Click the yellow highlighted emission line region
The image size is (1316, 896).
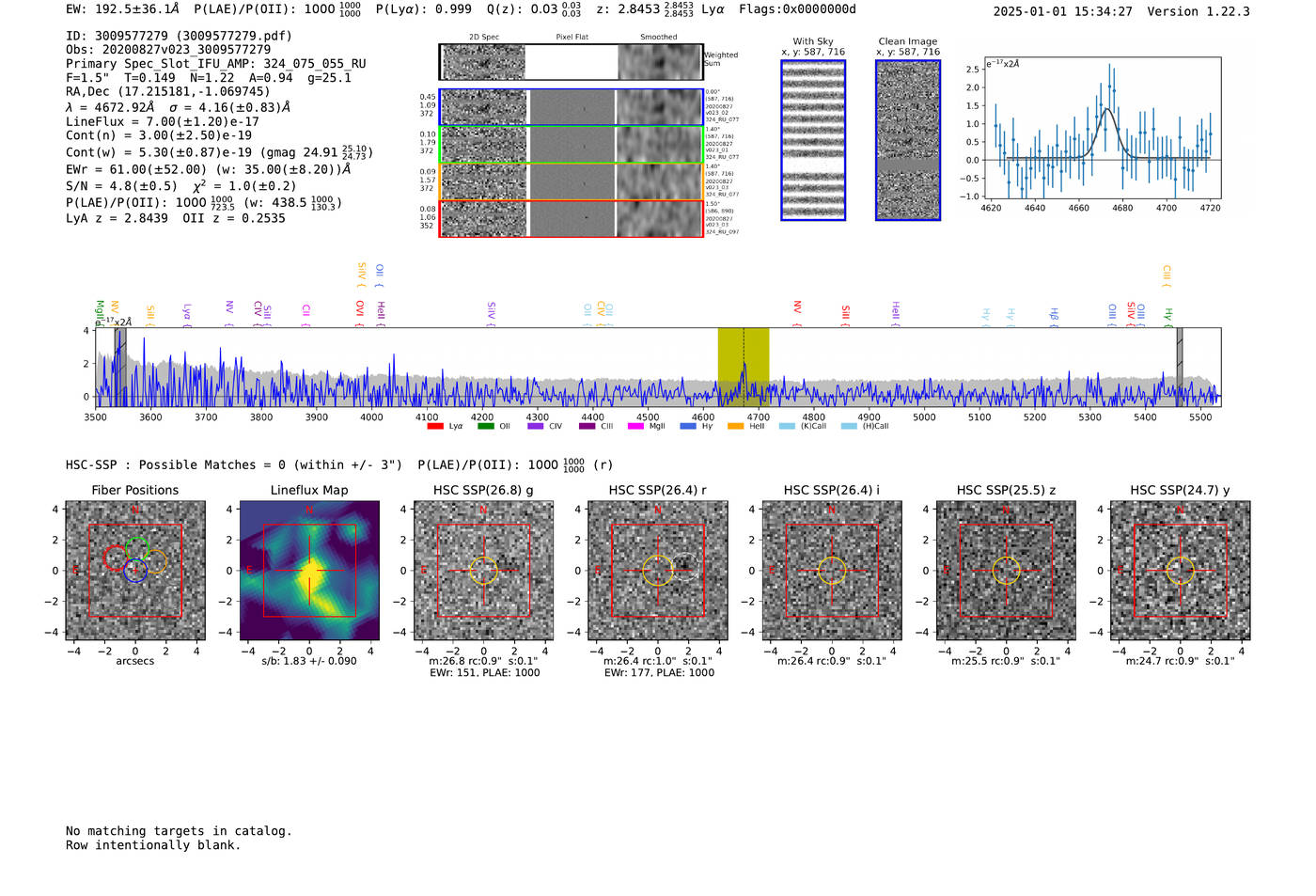744,367
